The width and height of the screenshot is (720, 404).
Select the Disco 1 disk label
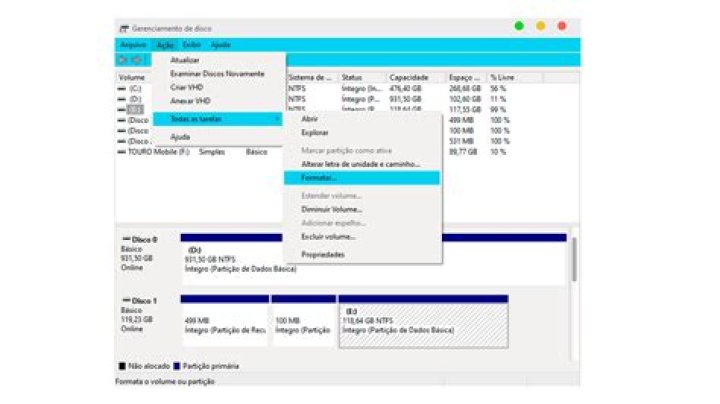click(x=144, y=301)
